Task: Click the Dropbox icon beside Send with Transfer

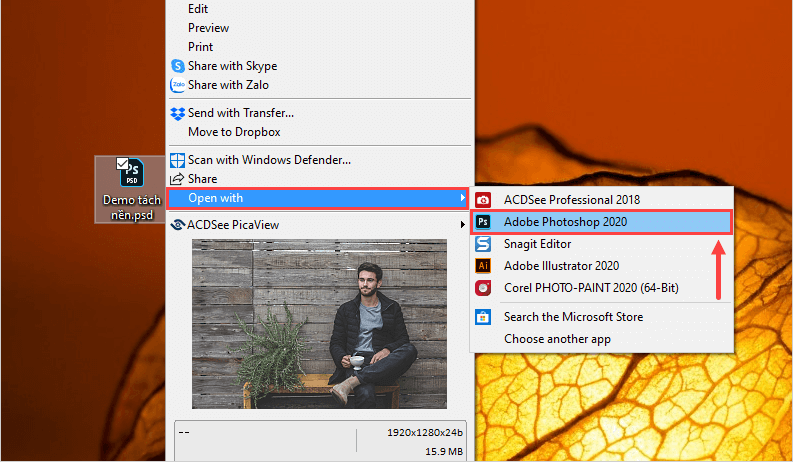Action: (x=179, y=113)
